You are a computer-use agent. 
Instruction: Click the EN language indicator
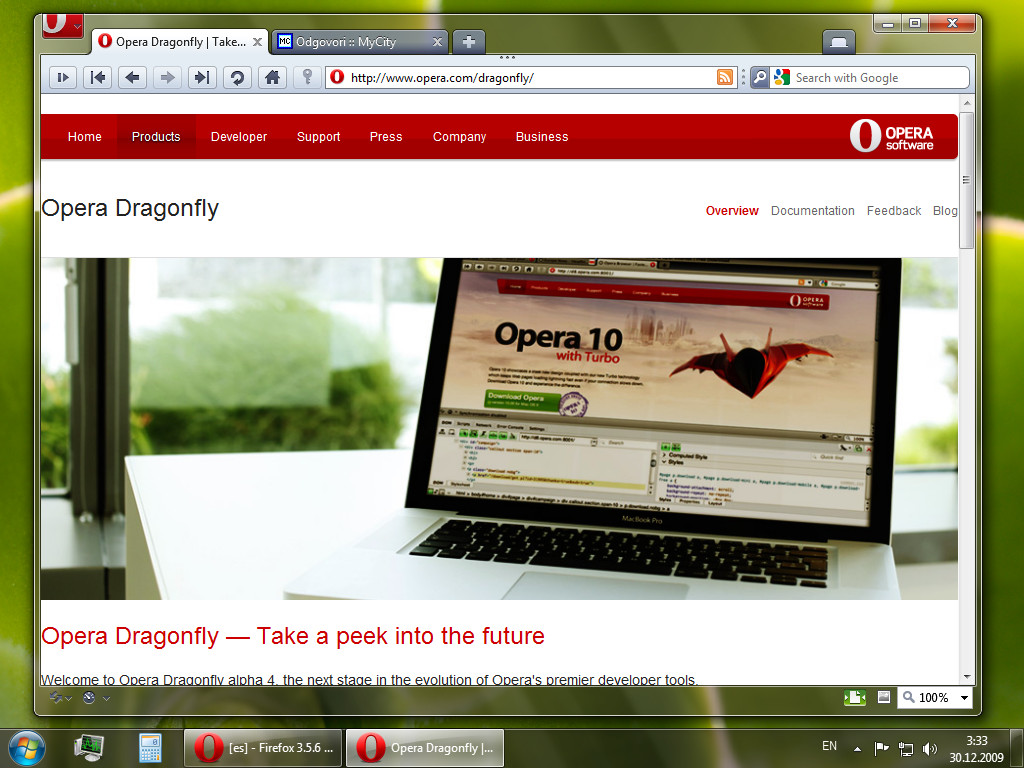(829, 746)
